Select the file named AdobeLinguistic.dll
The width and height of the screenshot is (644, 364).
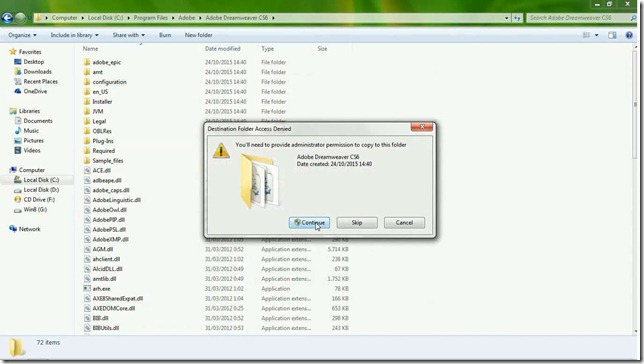tap(117, 200)
